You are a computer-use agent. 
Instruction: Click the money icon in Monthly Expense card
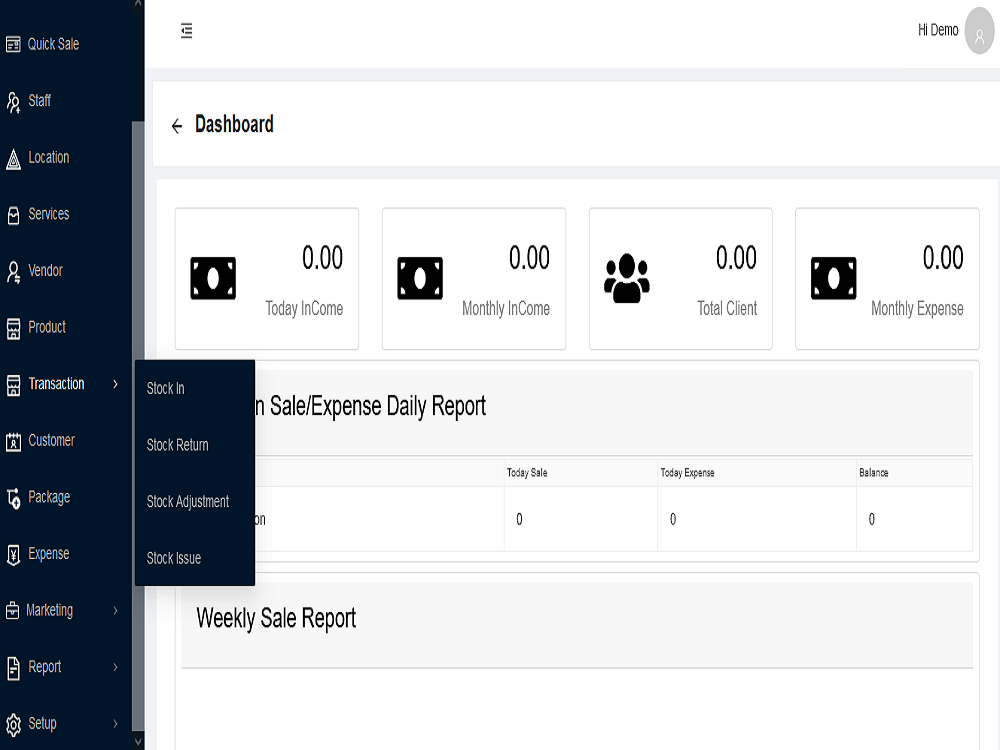click(x=834, y=279)
